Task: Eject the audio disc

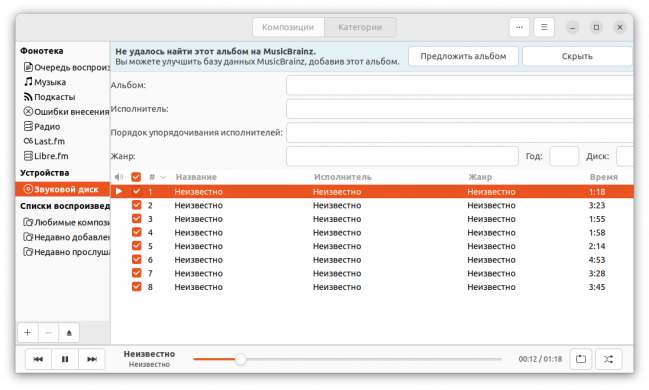Action: [x=69, y=333]
